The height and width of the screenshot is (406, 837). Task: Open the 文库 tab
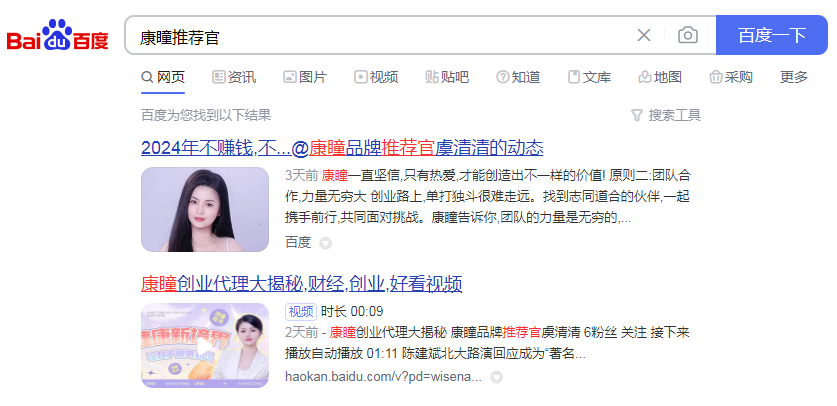coord(589,77)
